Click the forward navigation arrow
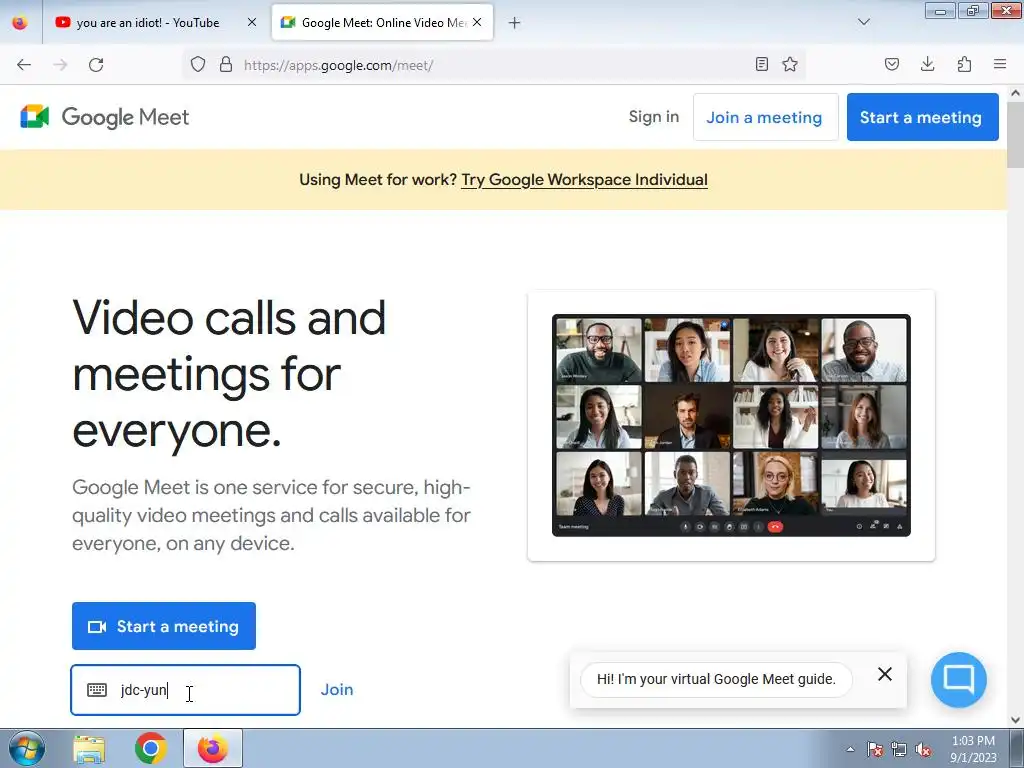The height and width of the screenshot is (768, 1024). tap(60, 65)
